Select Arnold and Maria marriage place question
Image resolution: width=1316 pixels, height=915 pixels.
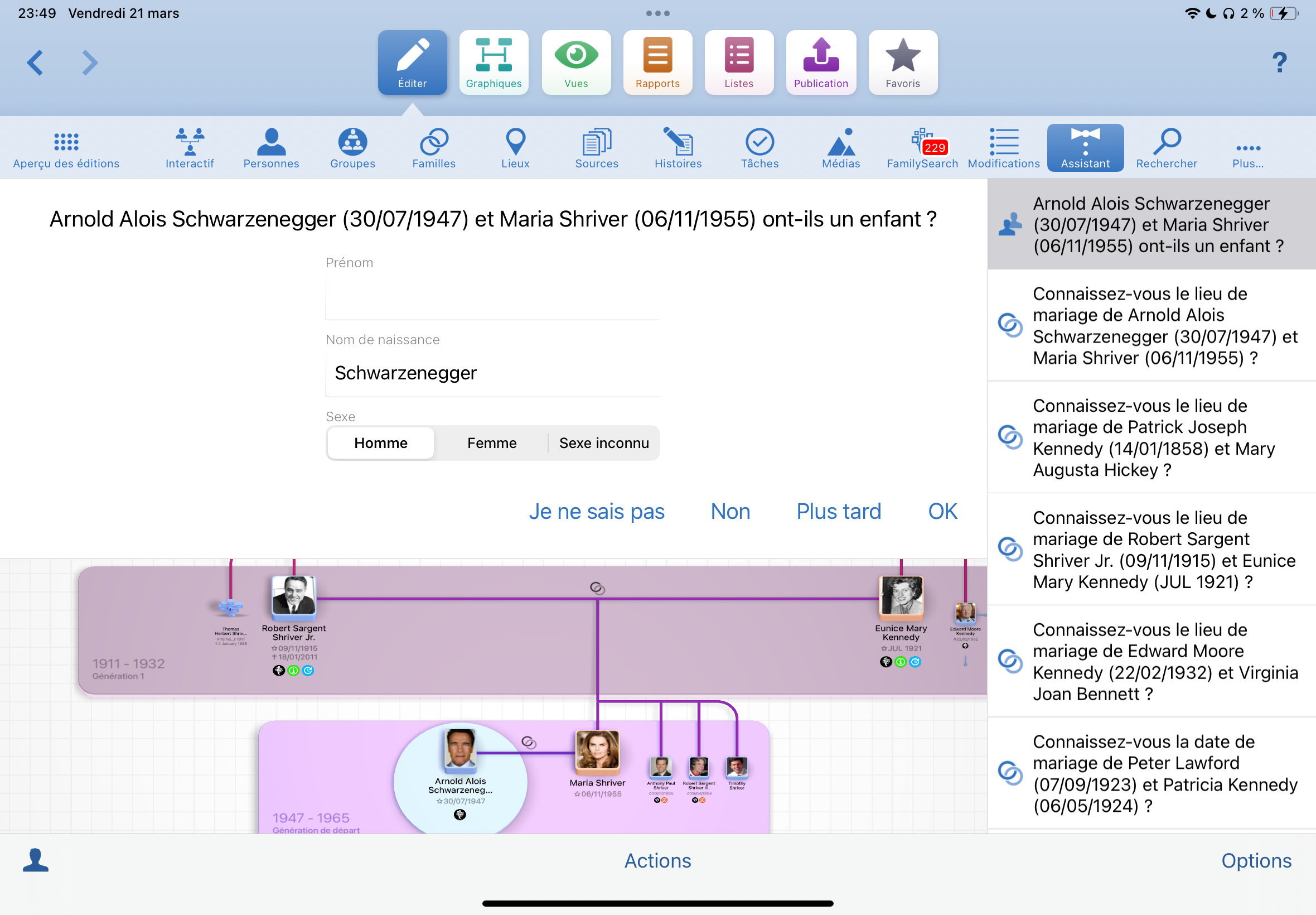[1151, 326]
